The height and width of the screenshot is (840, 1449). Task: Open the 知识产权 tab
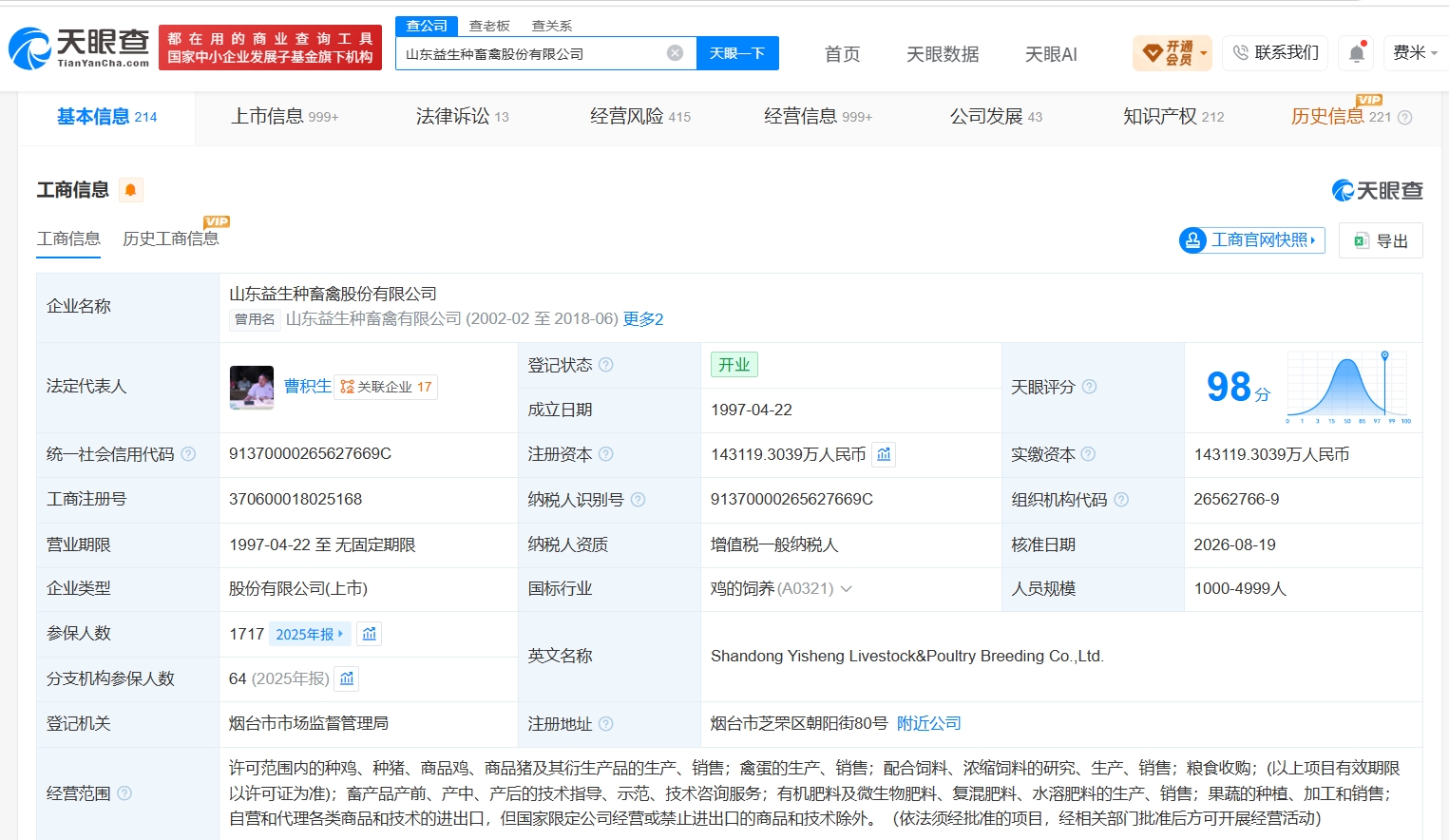click(x=1173, y=117)
